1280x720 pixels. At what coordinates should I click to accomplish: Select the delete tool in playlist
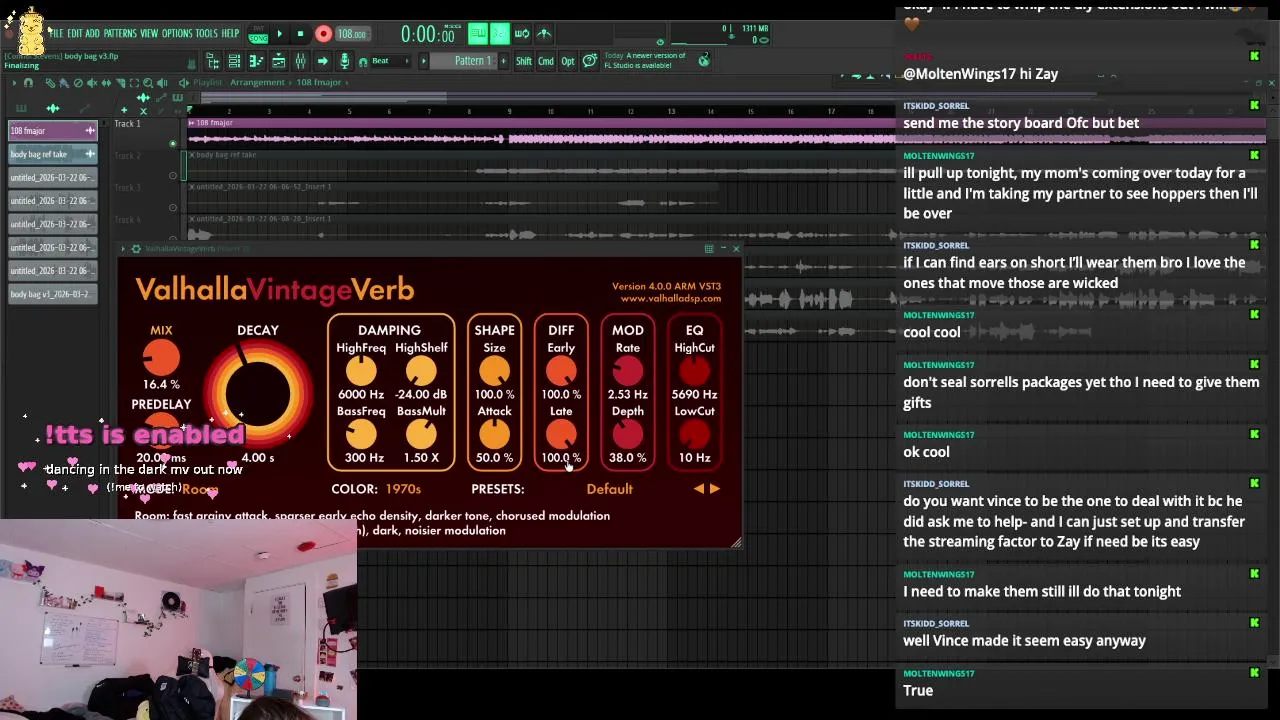coord(78,83)
